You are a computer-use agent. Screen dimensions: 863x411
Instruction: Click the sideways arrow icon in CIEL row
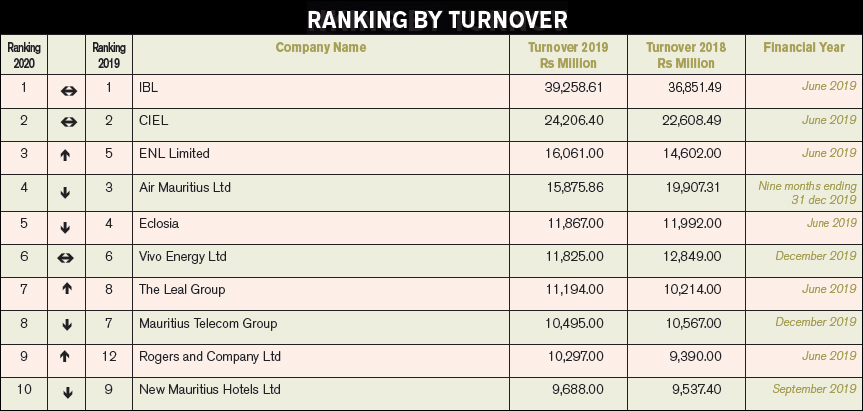pyautogui.click(x=68, y=122)
